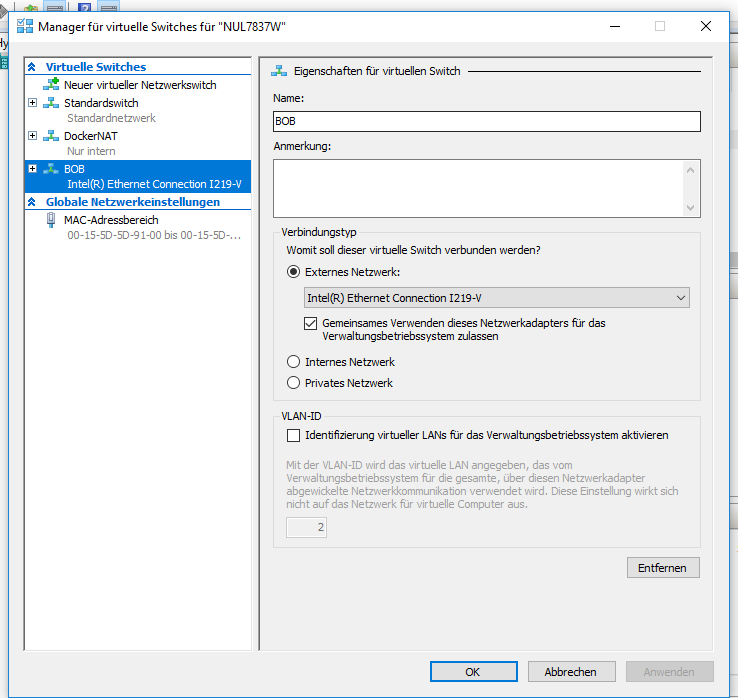Click the Globale Netzwerkeinstellungen header
Viewport: 738px width, 698px height.
tap(133, 202)
